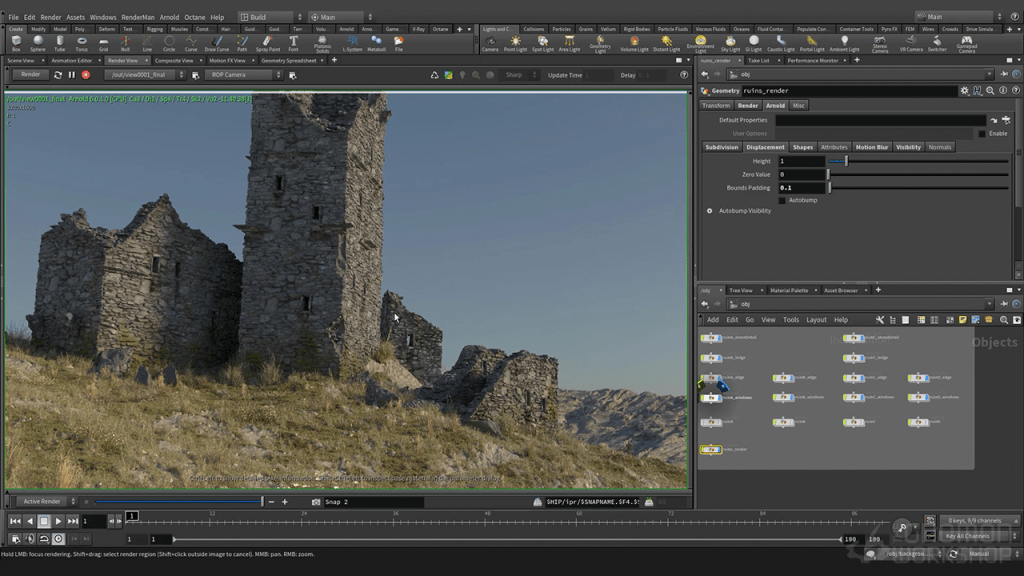Screen dimensions: 1024x576
Task: Click the Torus shelf tool
Action: [x=82, y=43]
